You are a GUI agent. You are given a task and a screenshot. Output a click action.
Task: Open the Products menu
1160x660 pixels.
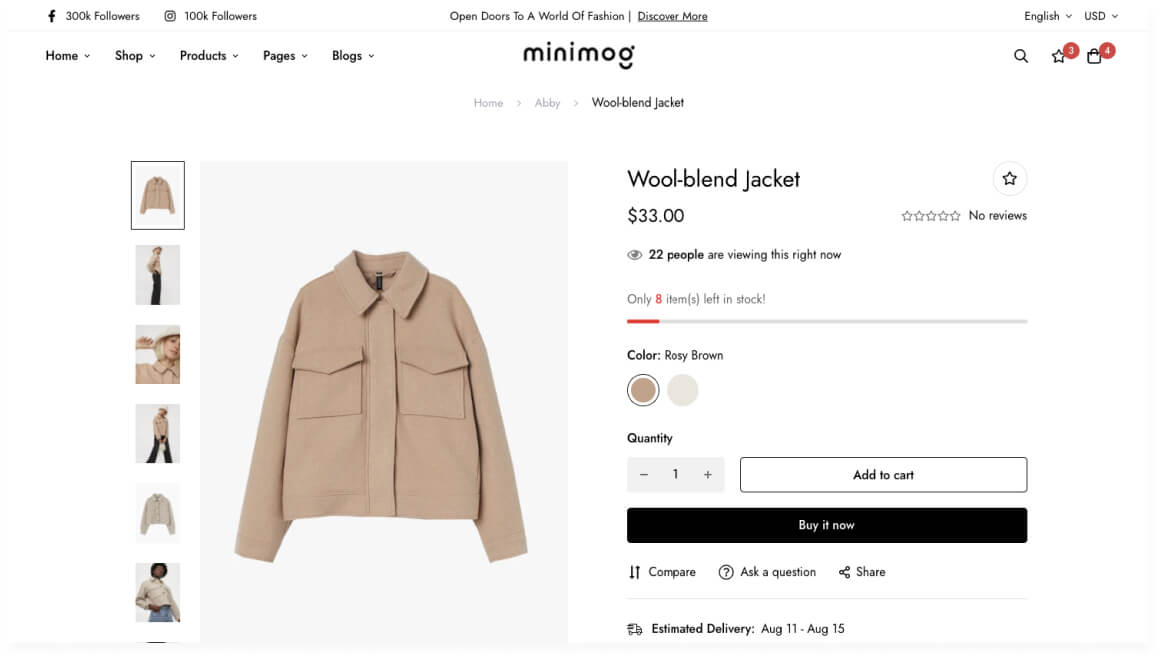pyautogui.click(x=209, y=55)
